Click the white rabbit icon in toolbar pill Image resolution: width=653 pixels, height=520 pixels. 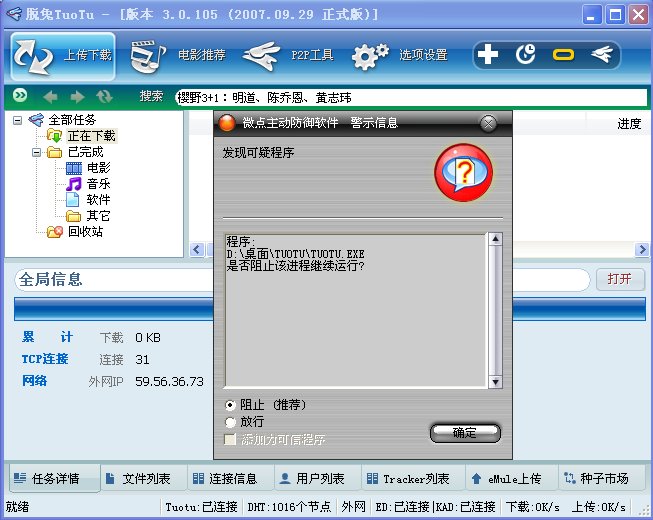click(x=602, y=54)
